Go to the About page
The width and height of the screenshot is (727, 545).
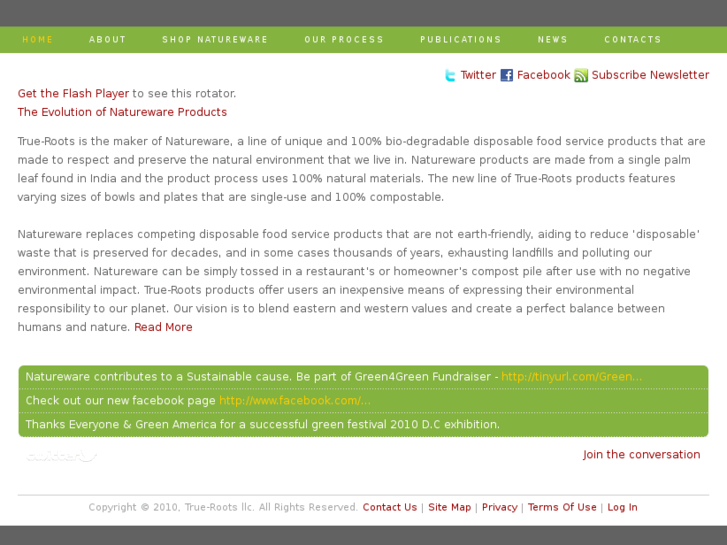[x=108, y=39]
